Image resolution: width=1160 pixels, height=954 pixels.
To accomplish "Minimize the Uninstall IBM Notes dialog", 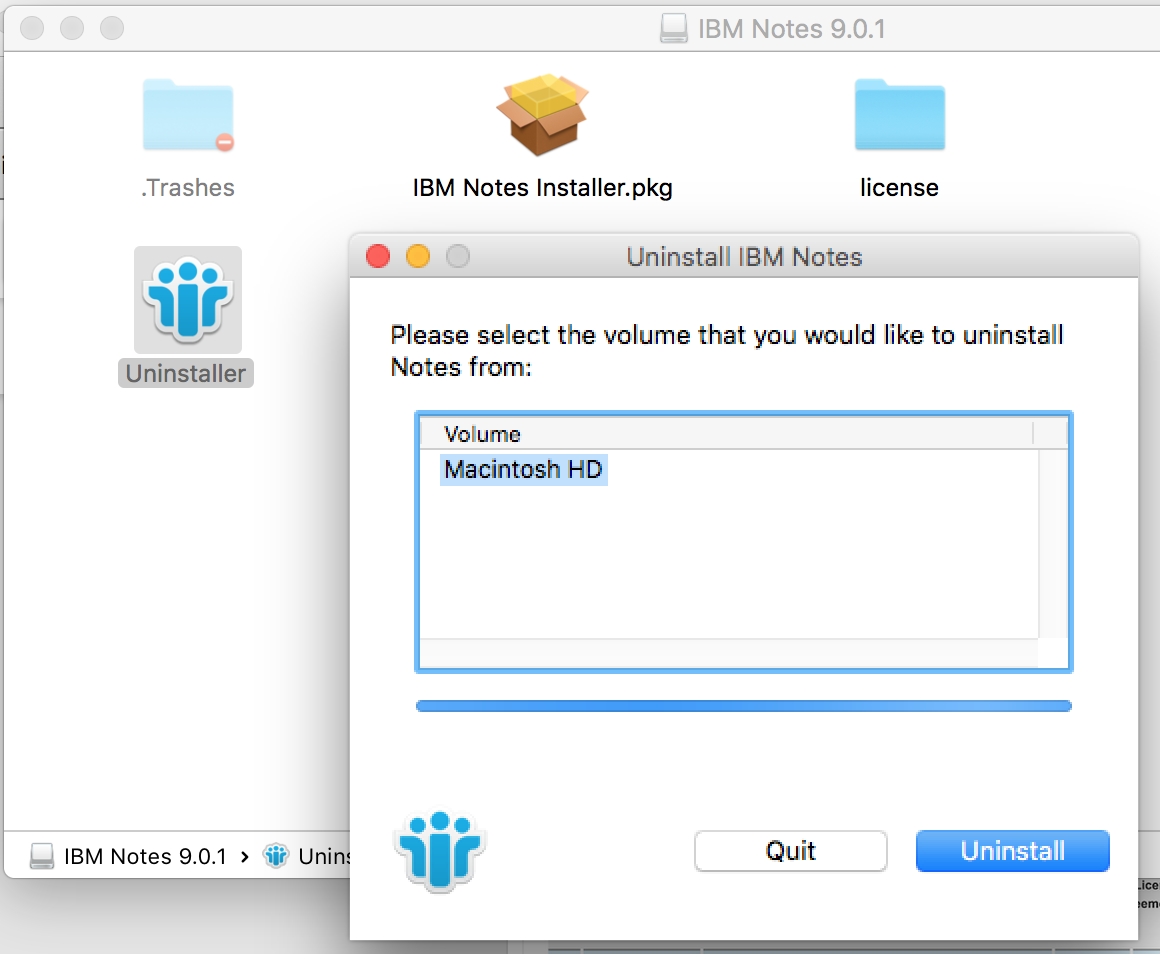I will coord(418,257).
